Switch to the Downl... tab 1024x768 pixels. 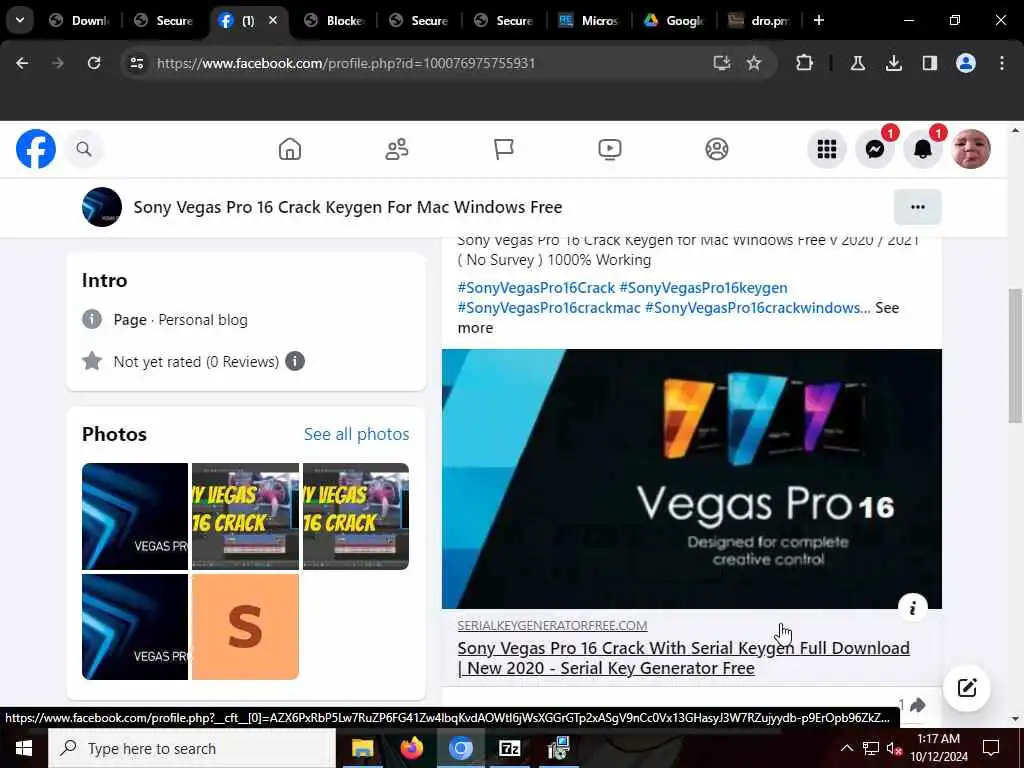(80, 21)
